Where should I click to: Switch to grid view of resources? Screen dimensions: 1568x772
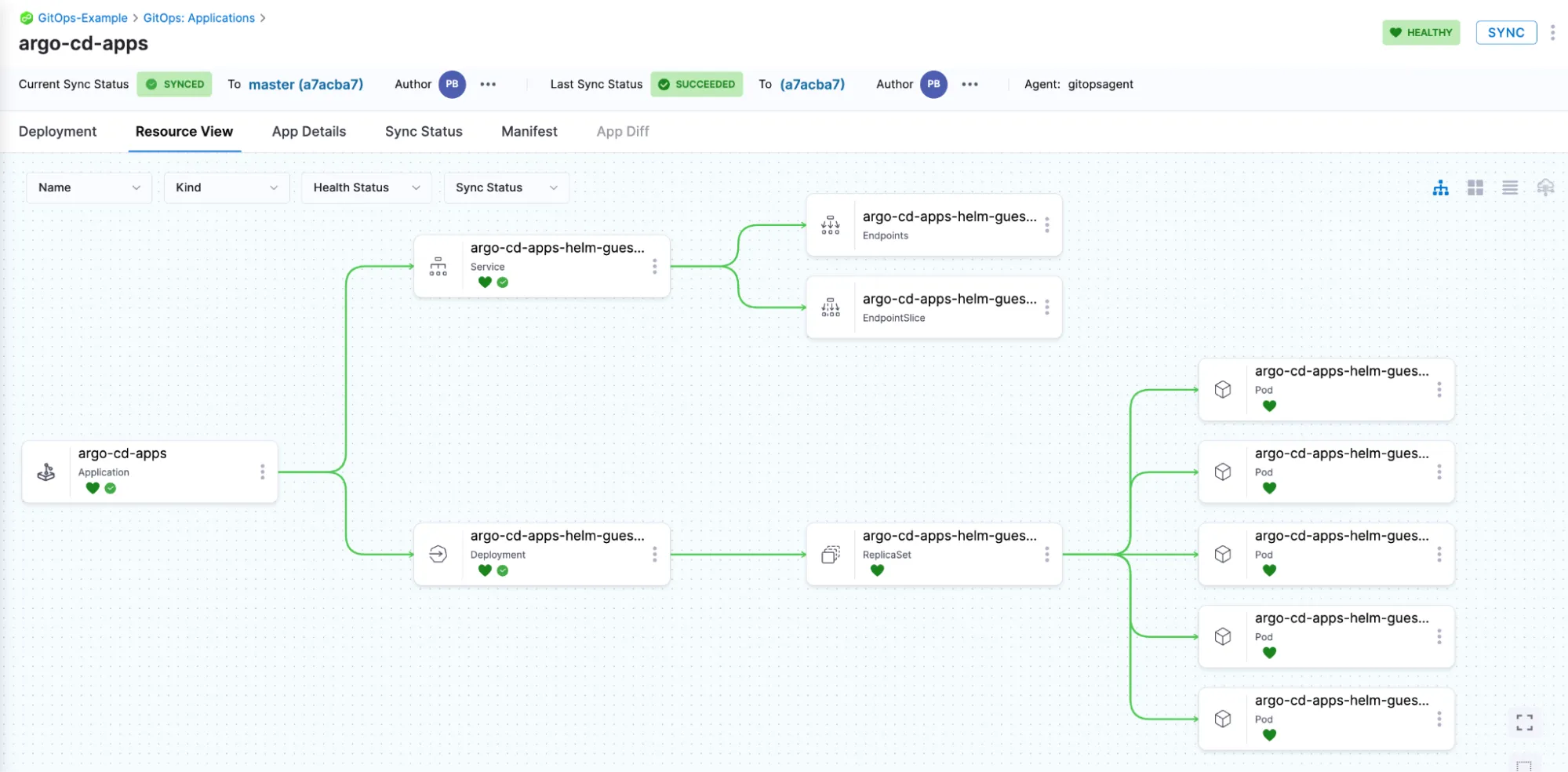tap(1475, 188)
